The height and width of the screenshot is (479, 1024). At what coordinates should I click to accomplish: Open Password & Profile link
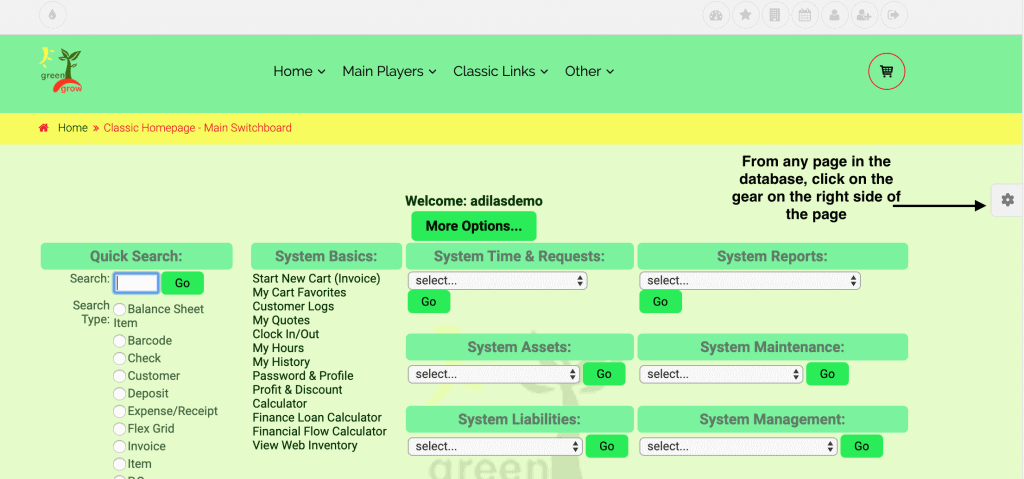[303, 376]
